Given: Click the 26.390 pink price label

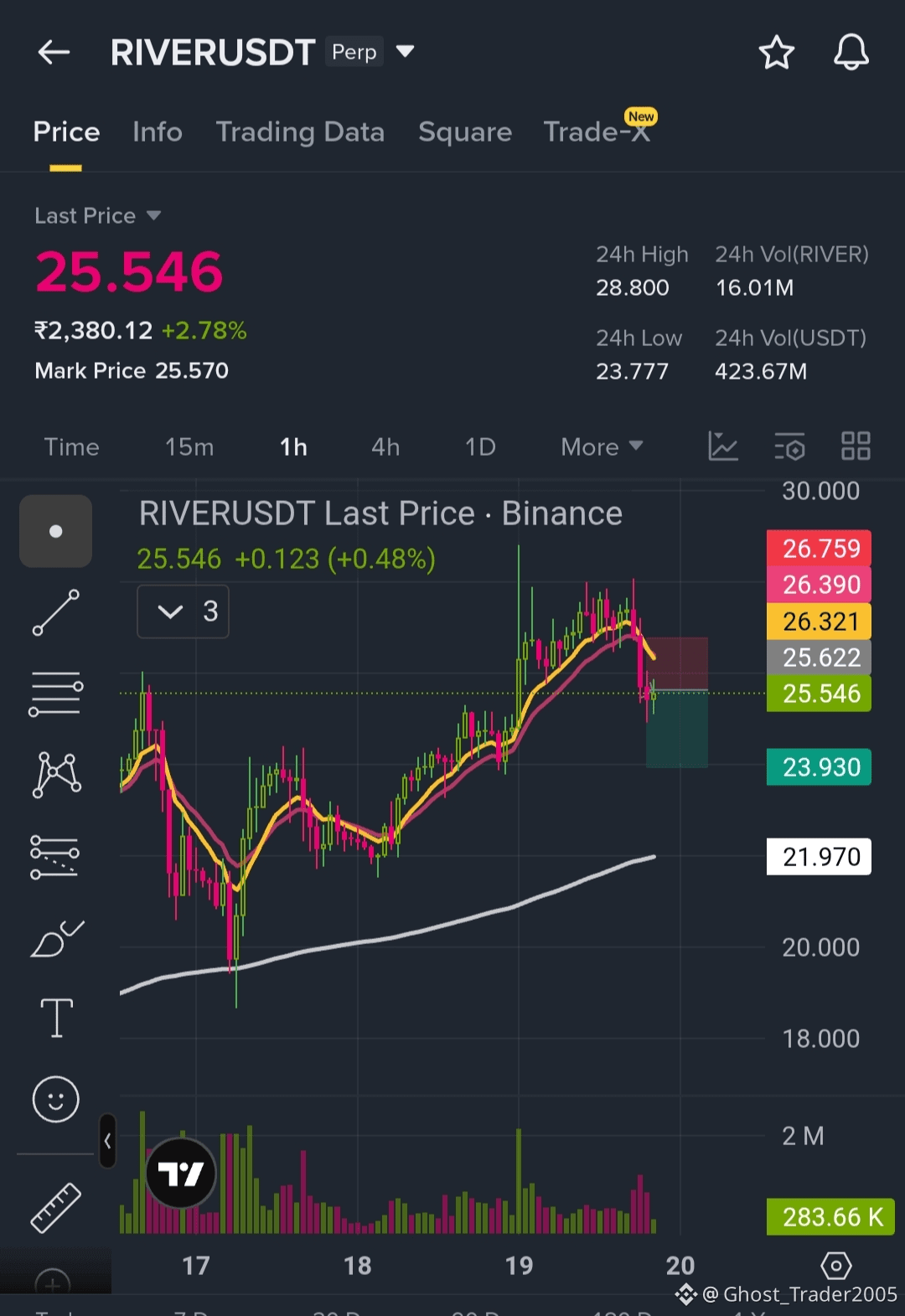Looking at the screenshot, I should [819, 585].
